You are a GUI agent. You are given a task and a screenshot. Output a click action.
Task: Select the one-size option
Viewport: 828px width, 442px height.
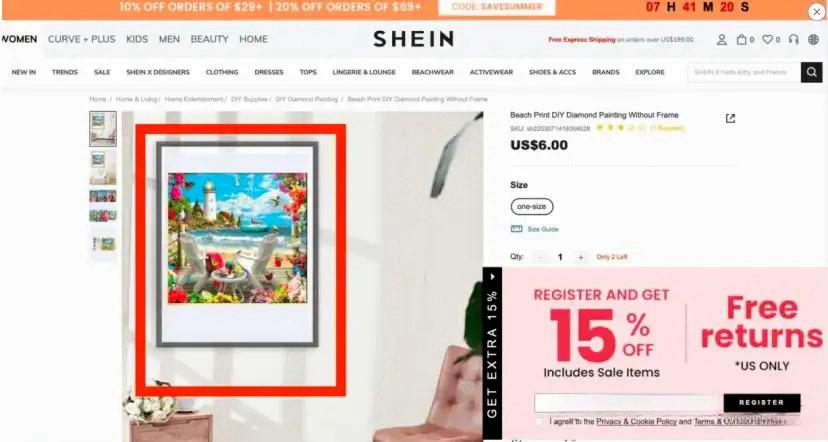tap(532, 206)
